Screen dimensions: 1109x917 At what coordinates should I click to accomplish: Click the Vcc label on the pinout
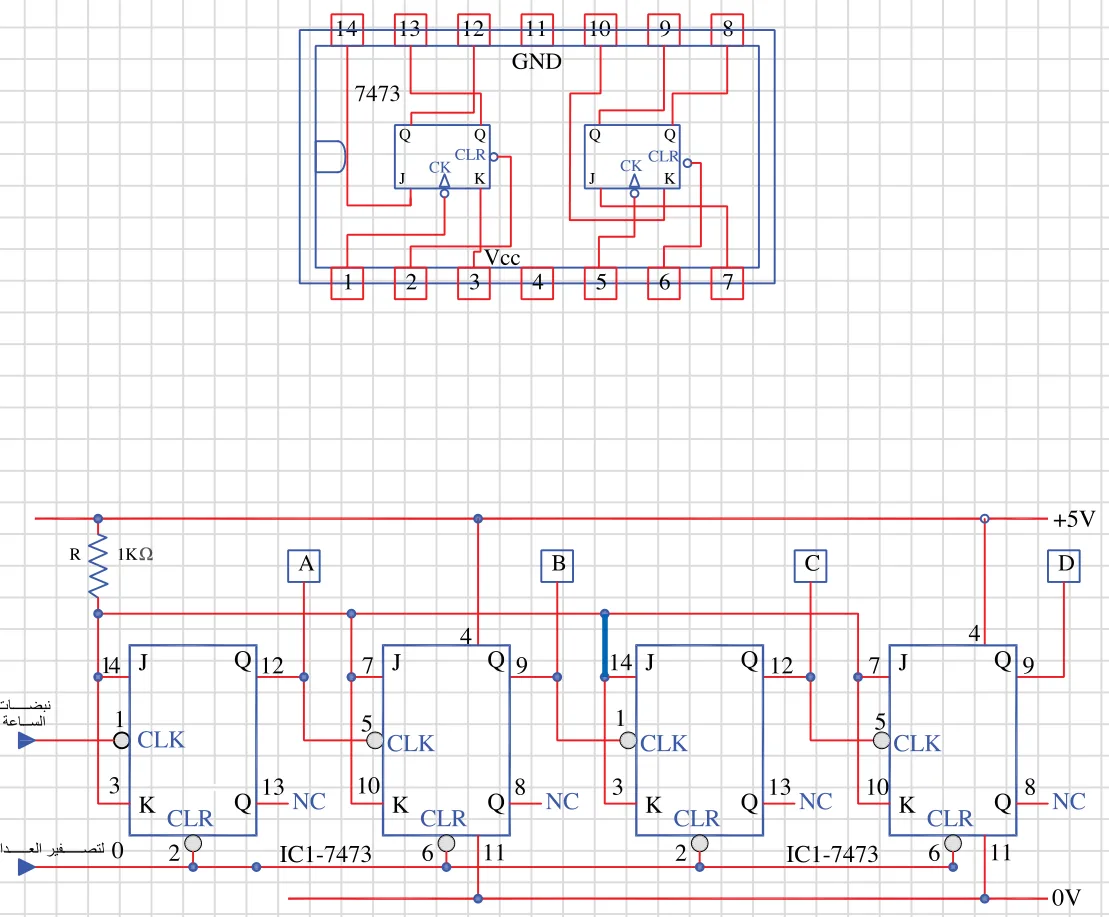pyautogui.click(x=502, y=257)
